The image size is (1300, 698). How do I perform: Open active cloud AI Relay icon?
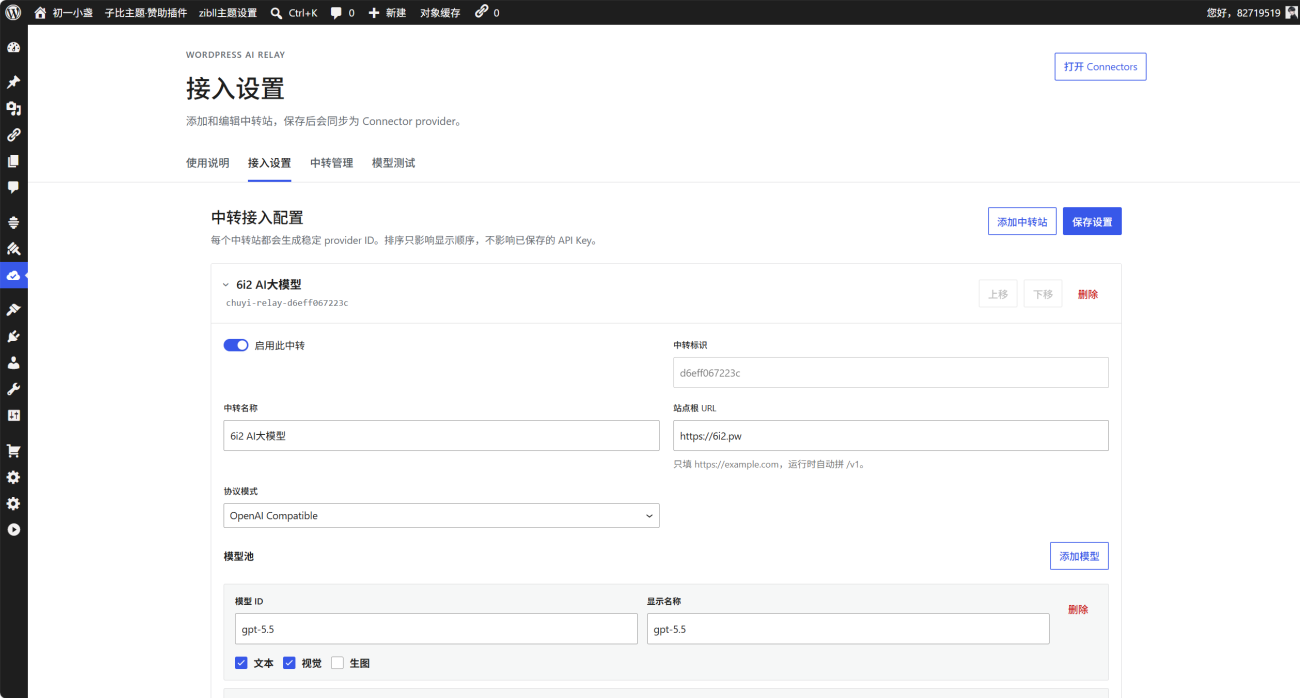(x=14, y=274)
